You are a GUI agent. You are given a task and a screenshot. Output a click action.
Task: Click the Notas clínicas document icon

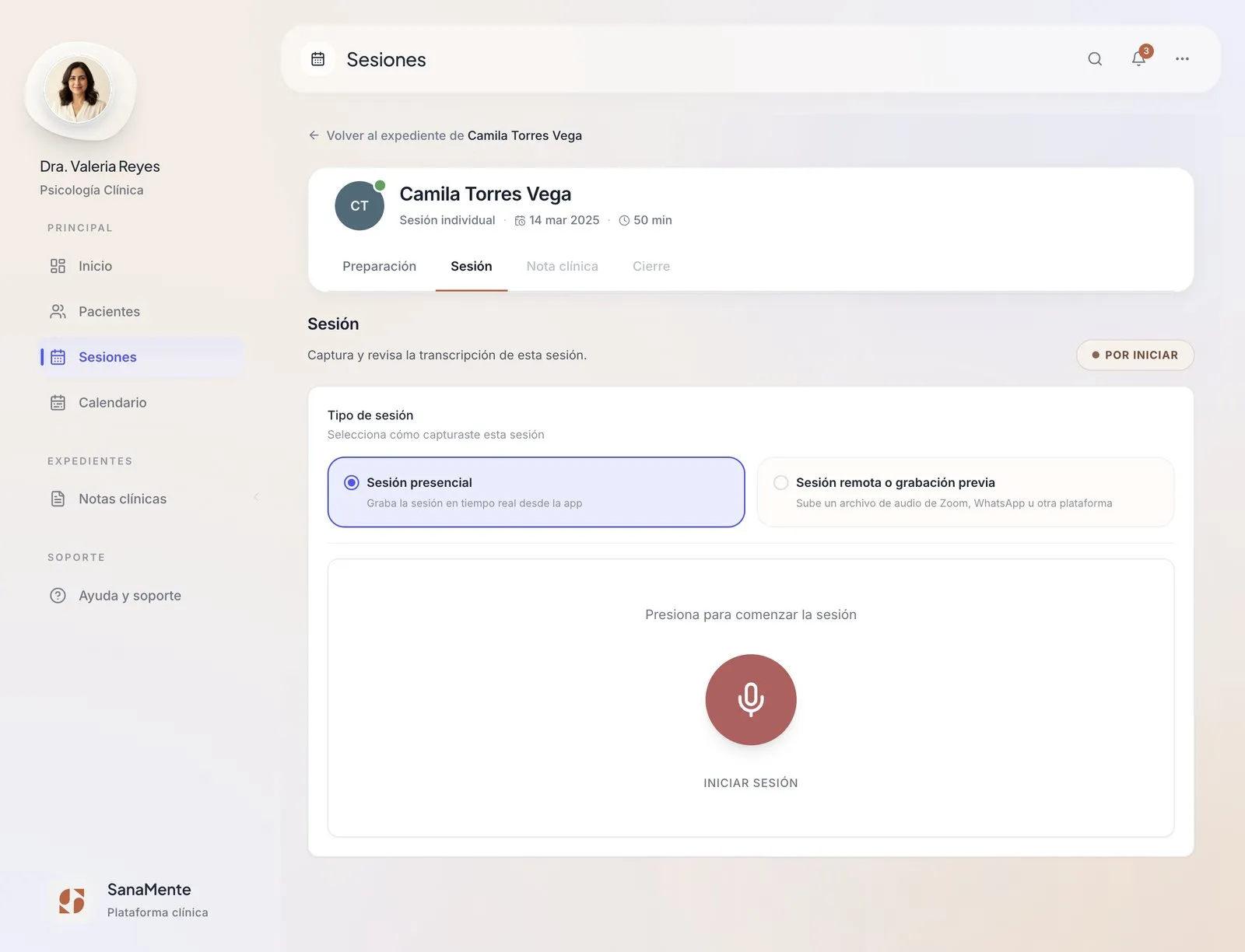[58, 499]
